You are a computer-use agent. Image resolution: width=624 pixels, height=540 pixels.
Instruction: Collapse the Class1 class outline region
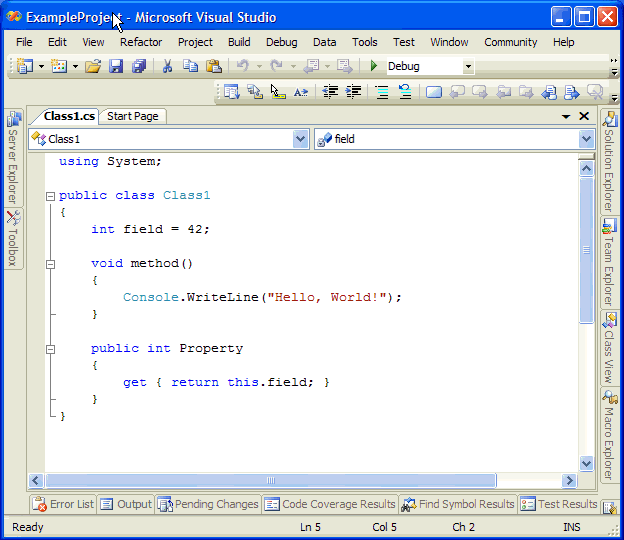pyautogui.click(x=50, y=196)
